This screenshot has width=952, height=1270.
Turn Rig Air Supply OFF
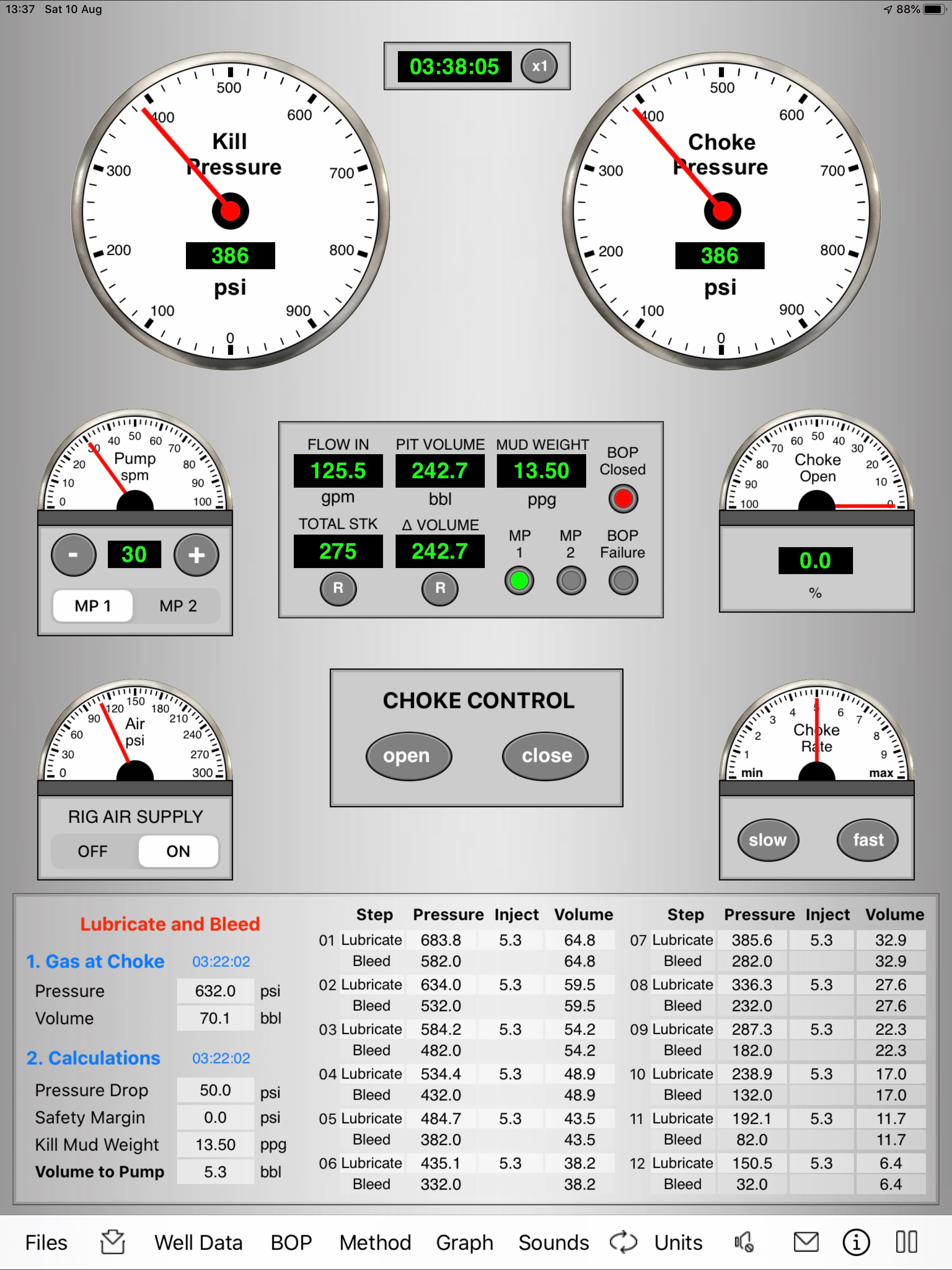pyautogui.click(x=93, y=852)
